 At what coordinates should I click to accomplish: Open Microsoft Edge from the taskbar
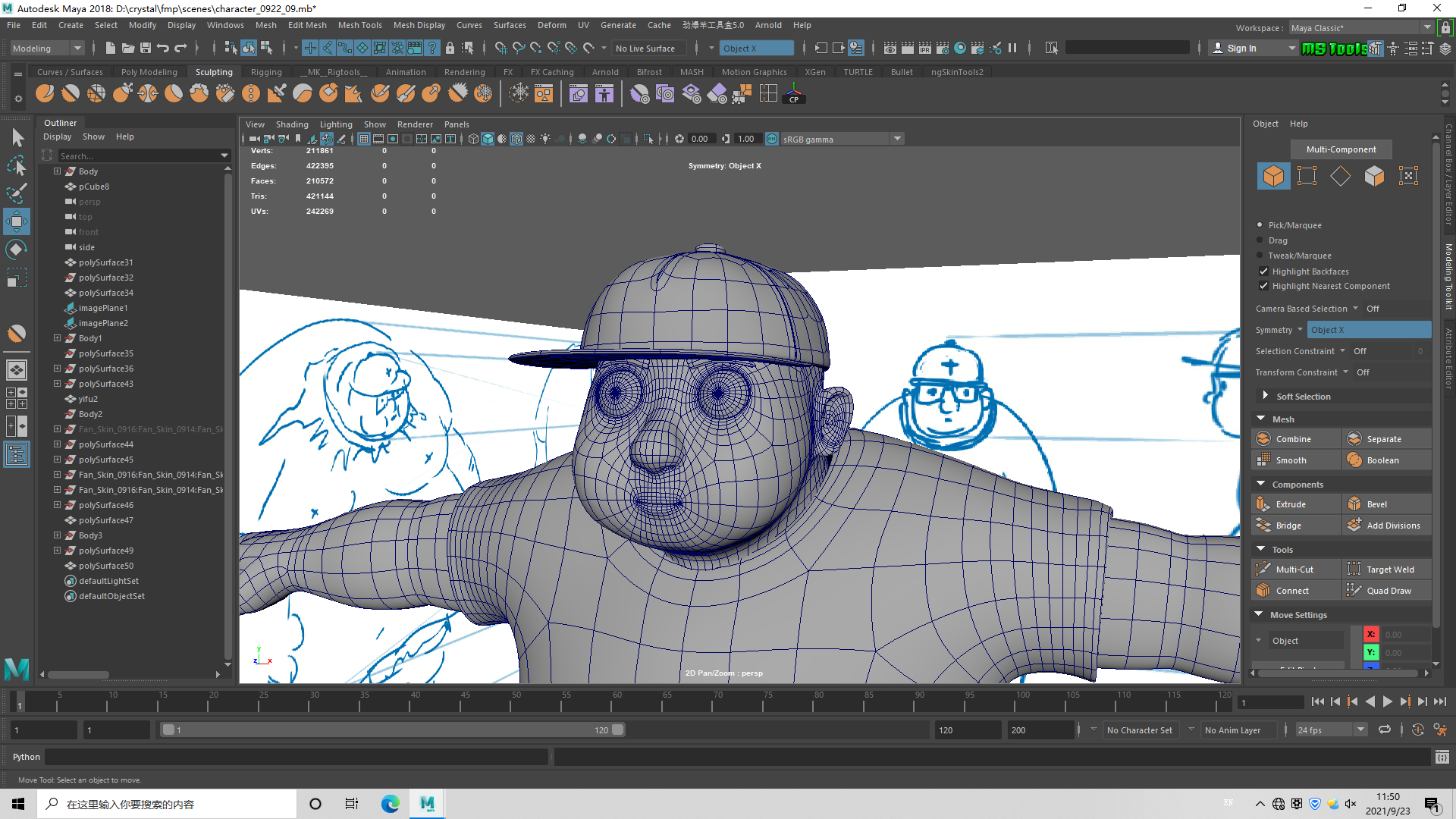click(390, 804)
